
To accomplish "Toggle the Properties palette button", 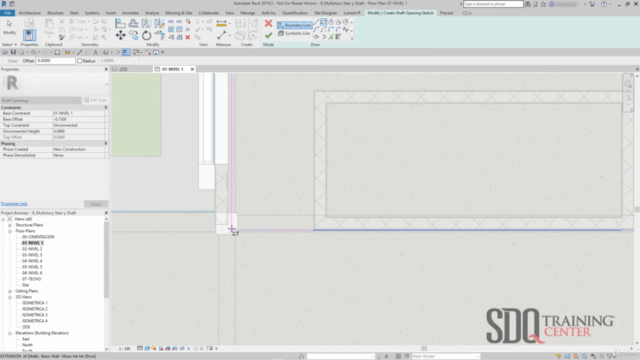I will tap(29, 35).
